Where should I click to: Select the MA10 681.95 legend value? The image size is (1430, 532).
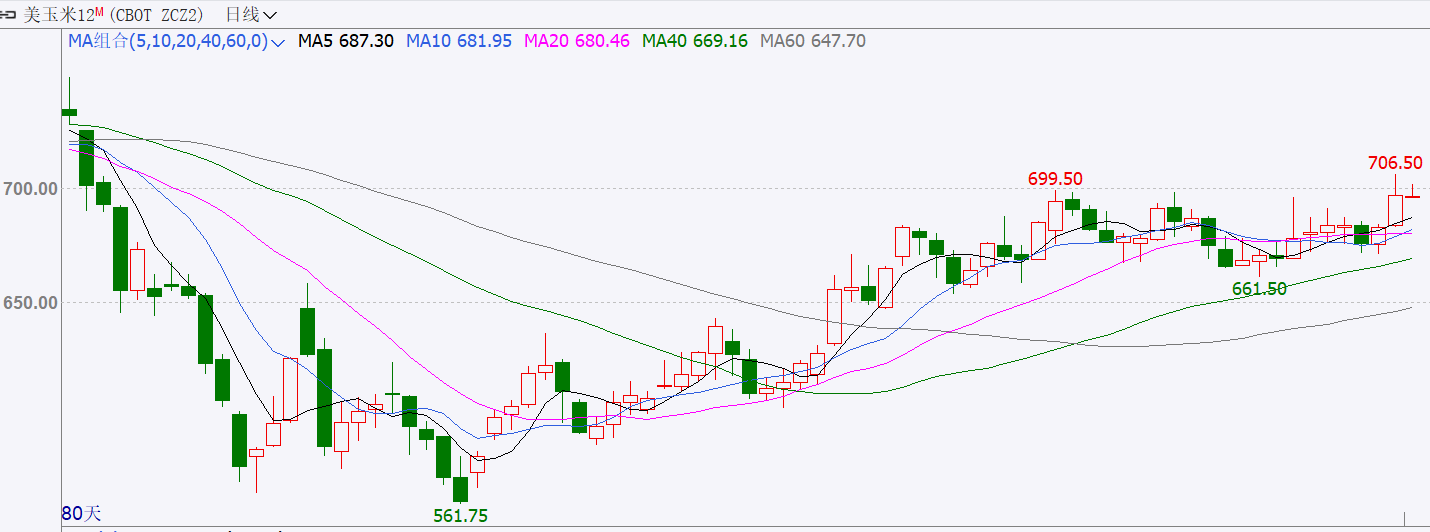459,41
